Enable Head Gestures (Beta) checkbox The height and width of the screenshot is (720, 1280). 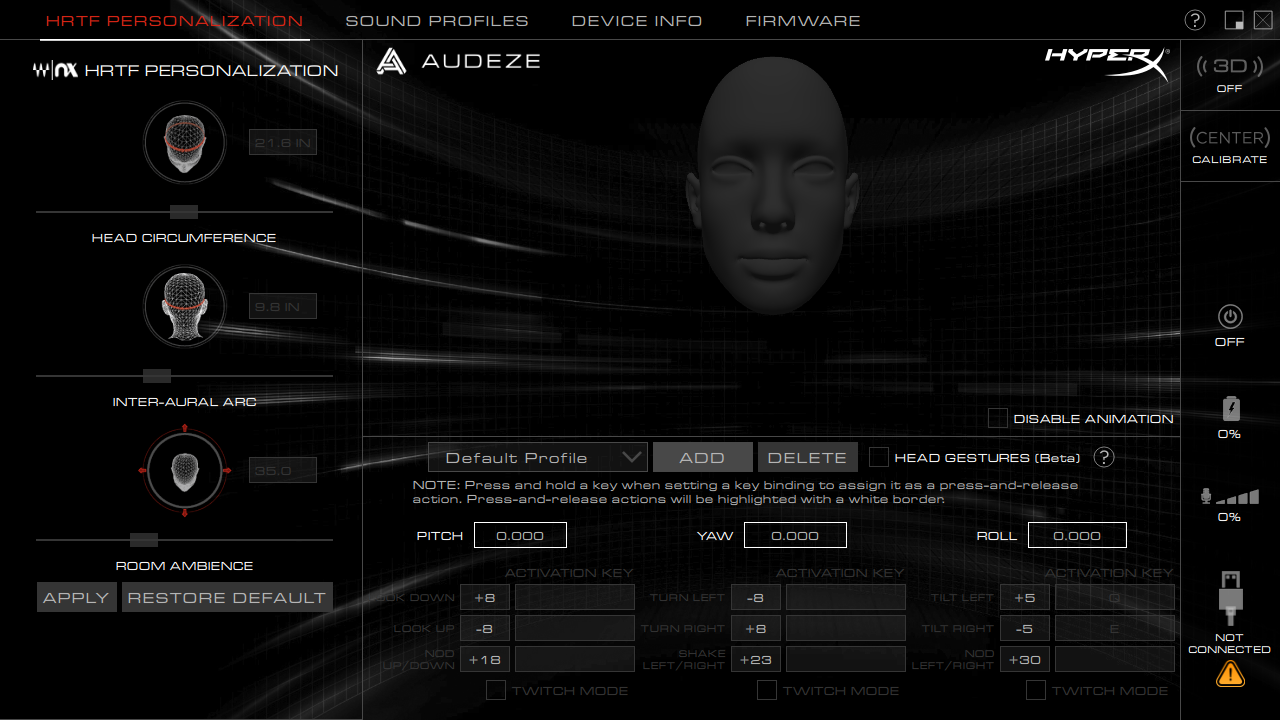click(x=878, y=457)
